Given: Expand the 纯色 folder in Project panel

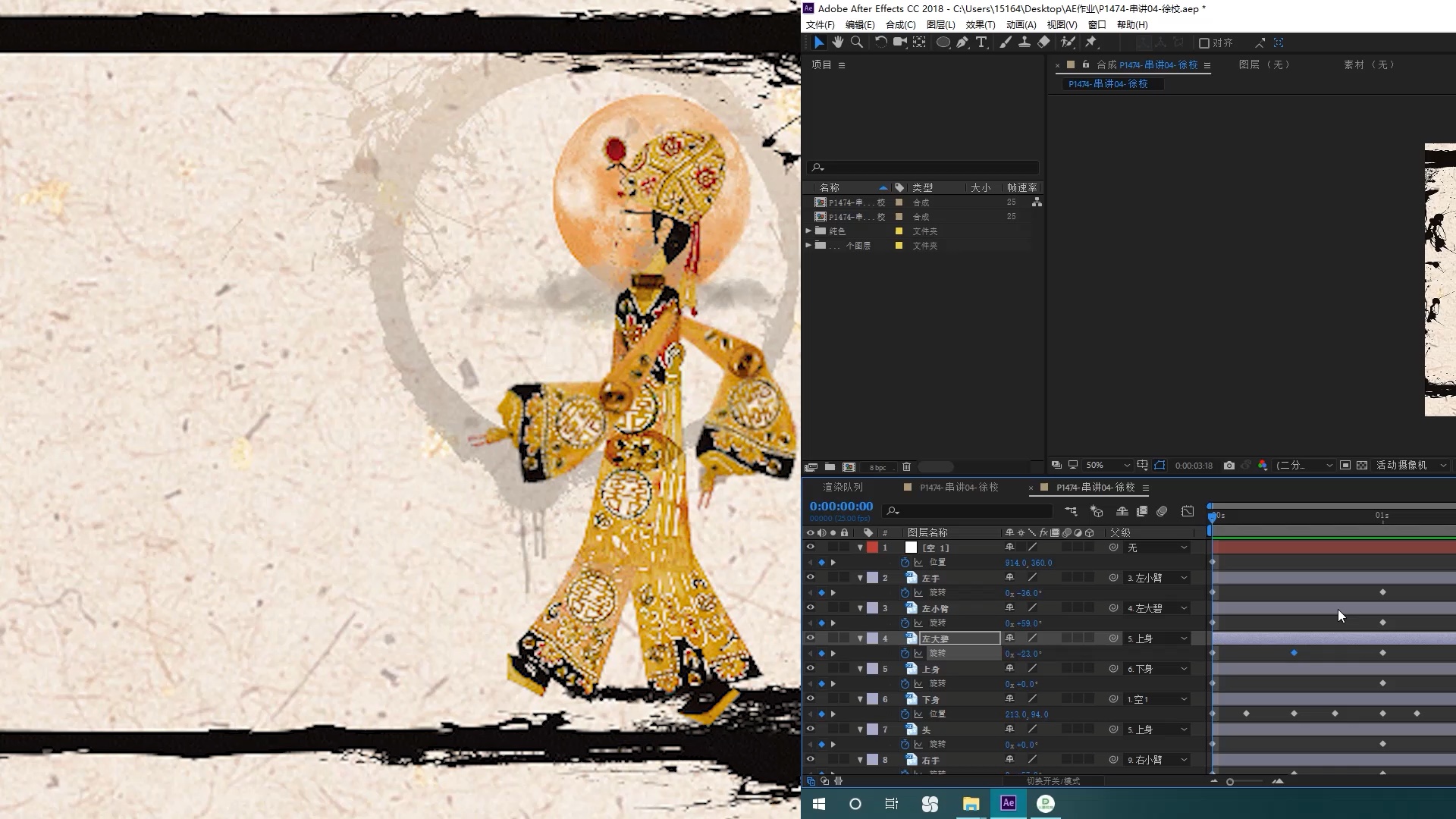Looking at the screenshot, I should (808, 231).
